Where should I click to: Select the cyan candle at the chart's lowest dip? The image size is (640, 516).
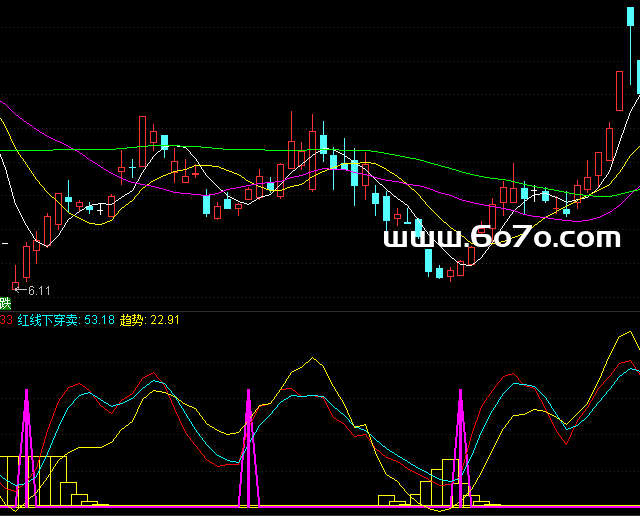[x=439, y=271]
